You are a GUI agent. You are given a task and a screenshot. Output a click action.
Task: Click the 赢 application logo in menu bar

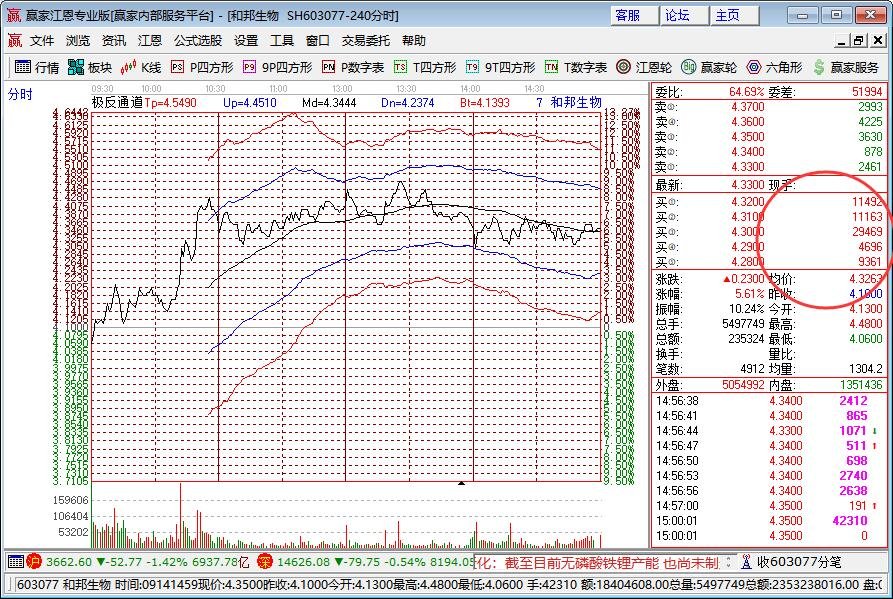(15, 40)
